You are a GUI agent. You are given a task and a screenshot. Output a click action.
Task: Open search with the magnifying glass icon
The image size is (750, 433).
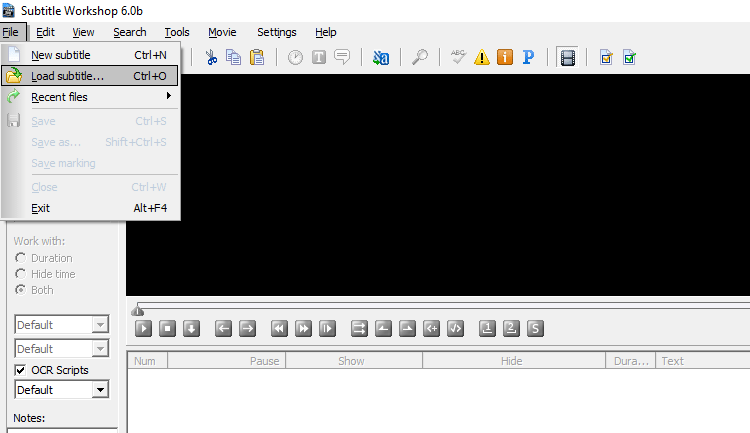420,57
